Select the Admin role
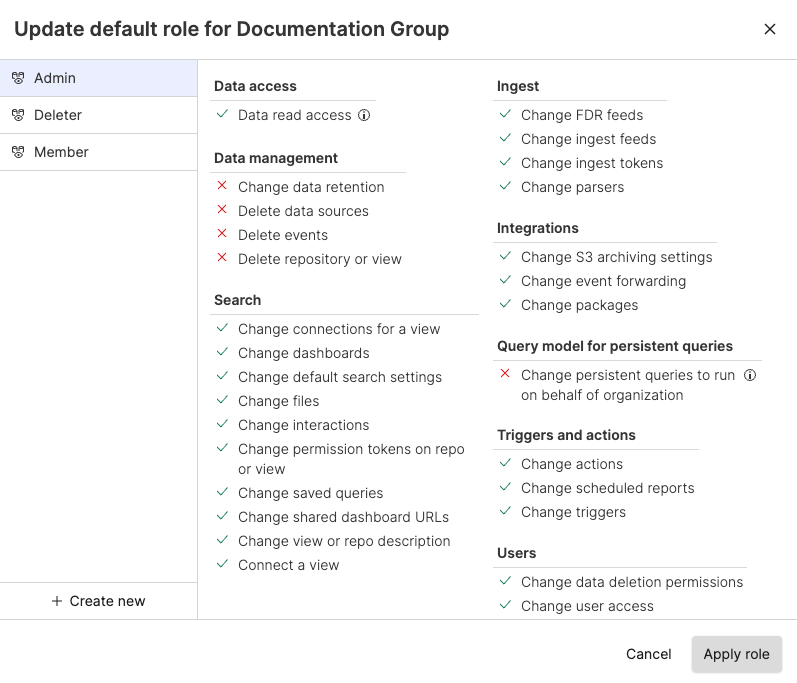 [x=98, y=78]
